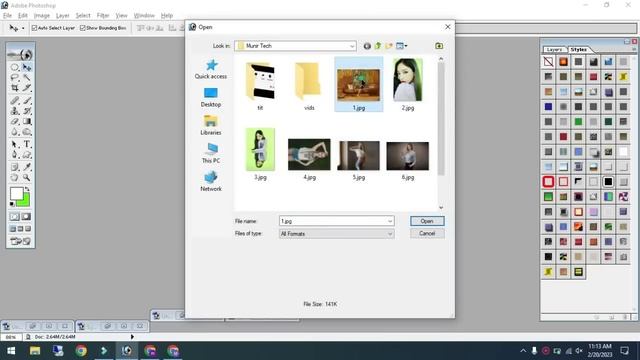Switch to the Layers tab
This screenshot has width=640, height=360.
coord(554,49)
